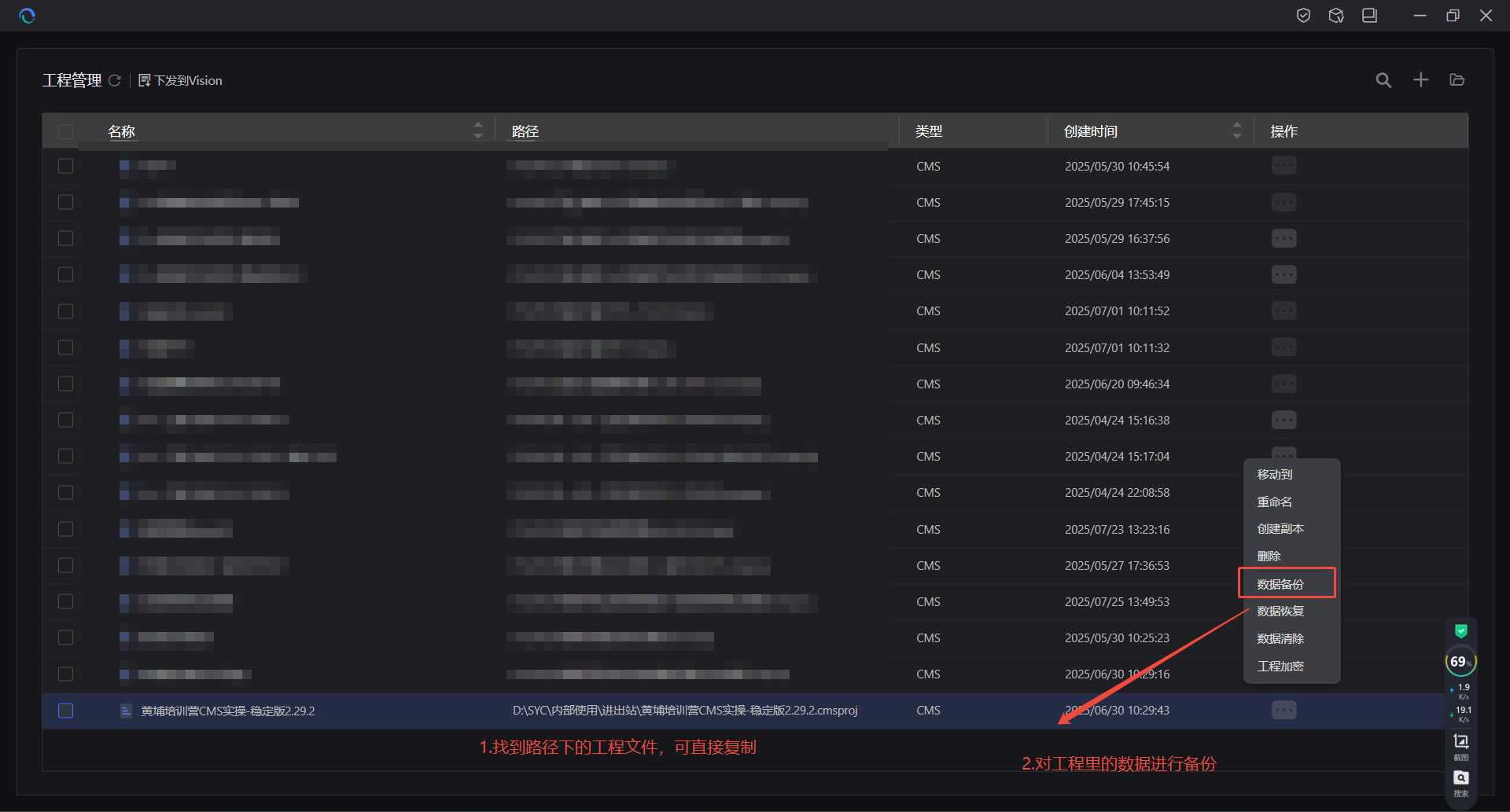Open the ellipsis menu for 2025/05/29 16:37:56 row
The width and height of the screenshot is (1510, 812).
[x=1283, y=238]
